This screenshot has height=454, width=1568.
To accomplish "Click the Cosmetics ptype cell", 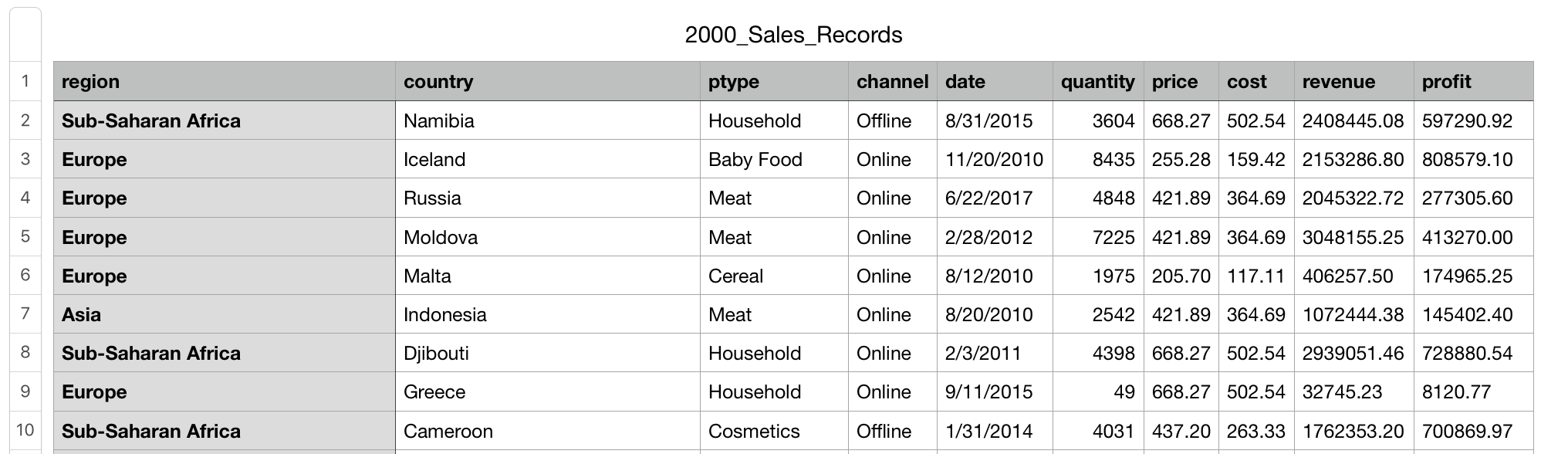I will pyautogui.click(x=774, y=431).
